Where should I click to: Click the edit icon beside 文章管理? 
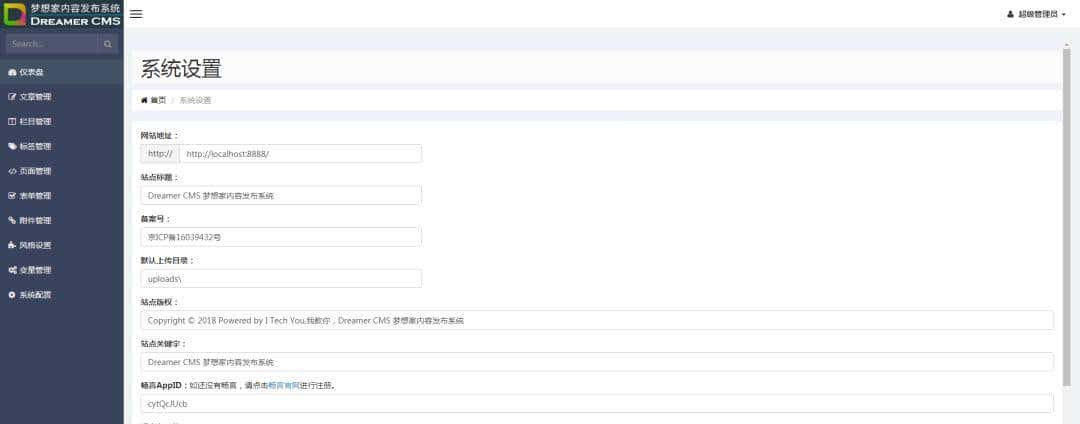pyautogui.click(x=12, y=97)
